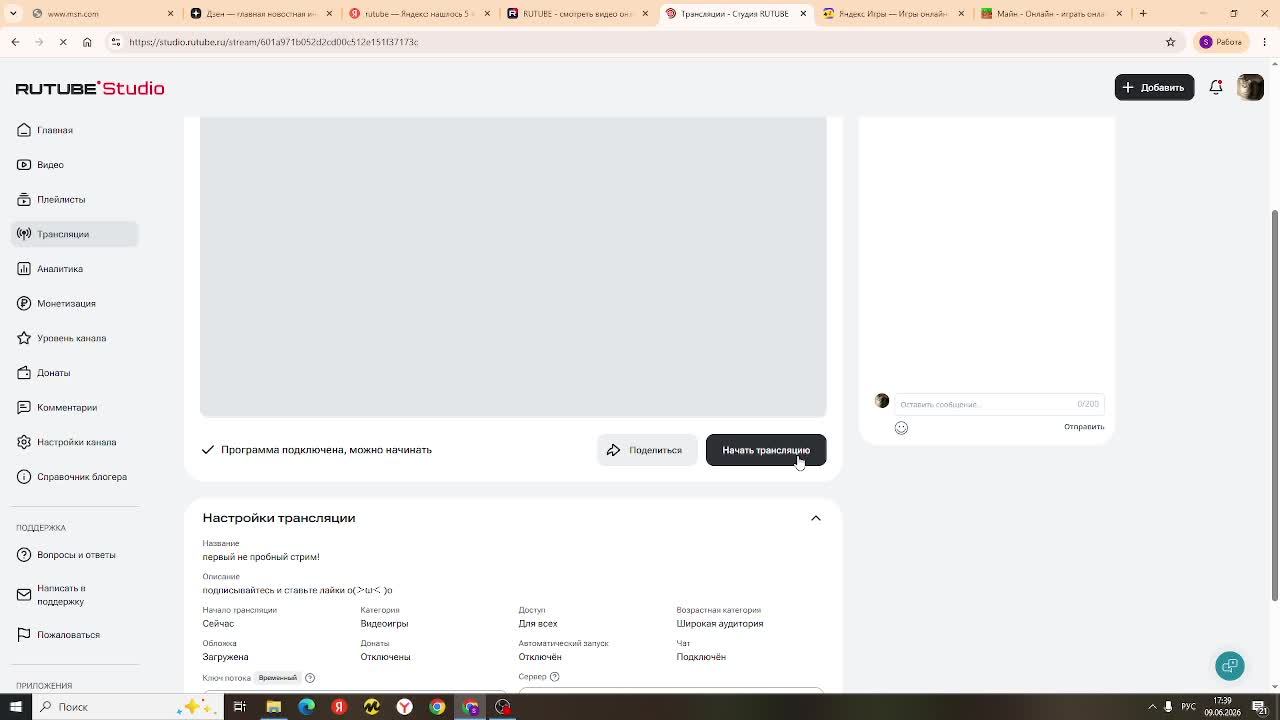Click Программа подключена, можно начинать status text
This screenshot has height=720, width=1280.
(x=326, y=450)
